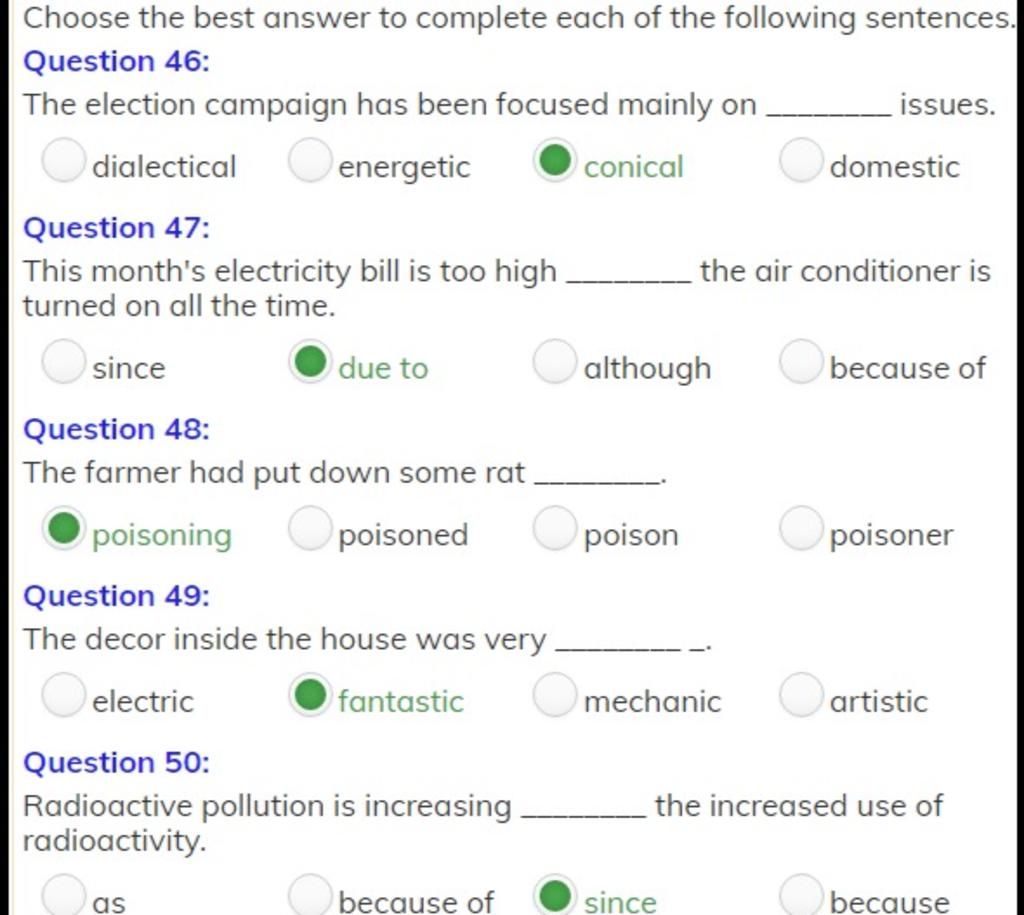The height and width of the screenshot is (915, 1024).
Task: Select 'mechanic' radio button
Action: coord(555,695)
